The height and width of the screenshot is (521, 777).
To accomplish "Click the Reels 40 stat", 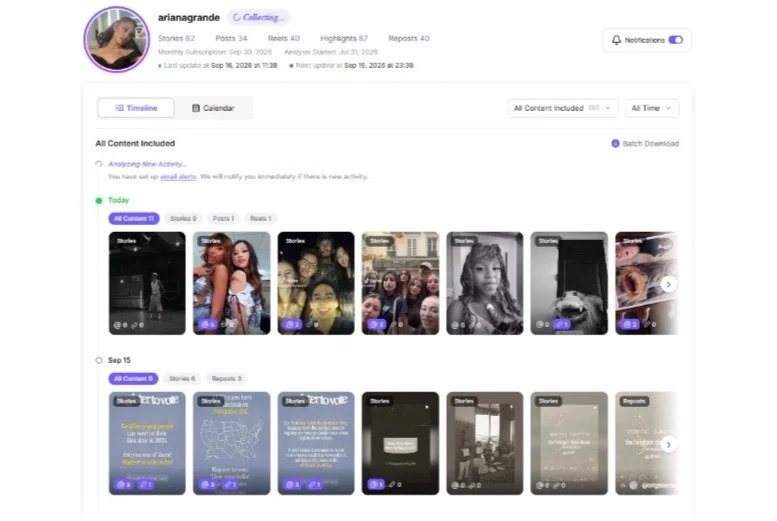I will tap(283, 38).
